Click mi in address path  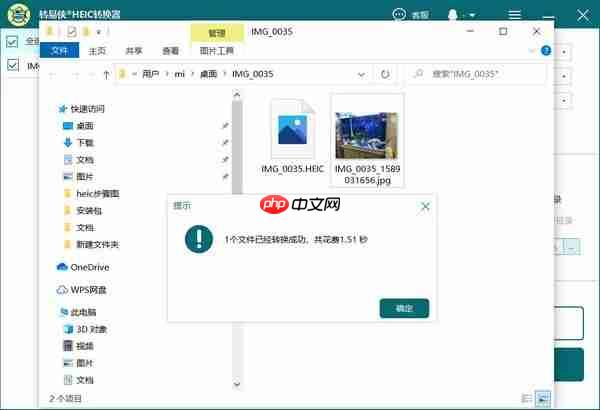179,74
